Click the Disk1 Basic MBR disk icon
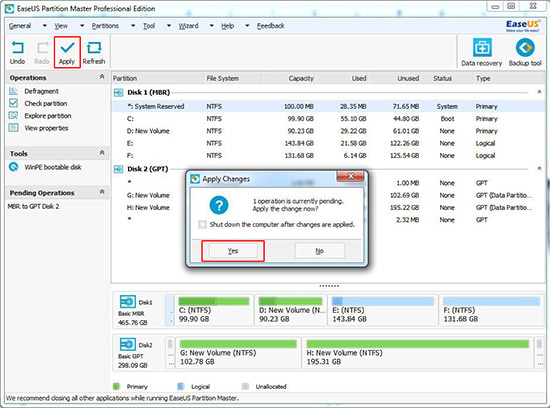The height and width of the screenshot is (408, 550). (x=127, y=302)
